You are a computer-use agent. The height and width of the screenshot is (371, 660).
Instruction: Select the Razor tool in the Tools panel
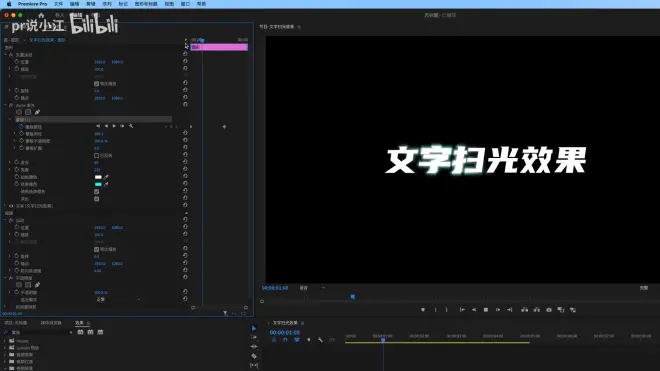coord(254,356)
